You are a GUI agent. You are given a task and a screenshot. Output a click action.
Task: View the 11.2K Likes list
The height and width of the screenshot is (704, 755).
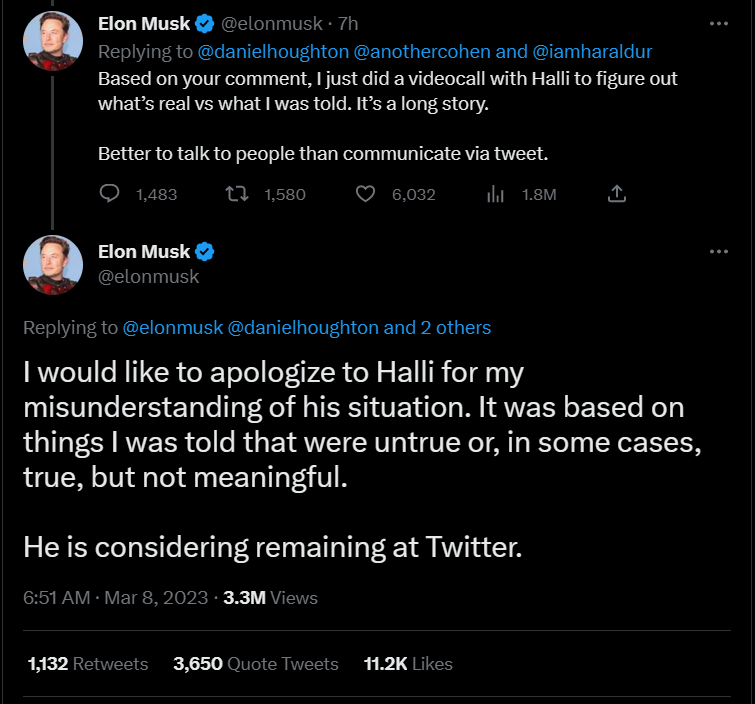pos(408,664)
